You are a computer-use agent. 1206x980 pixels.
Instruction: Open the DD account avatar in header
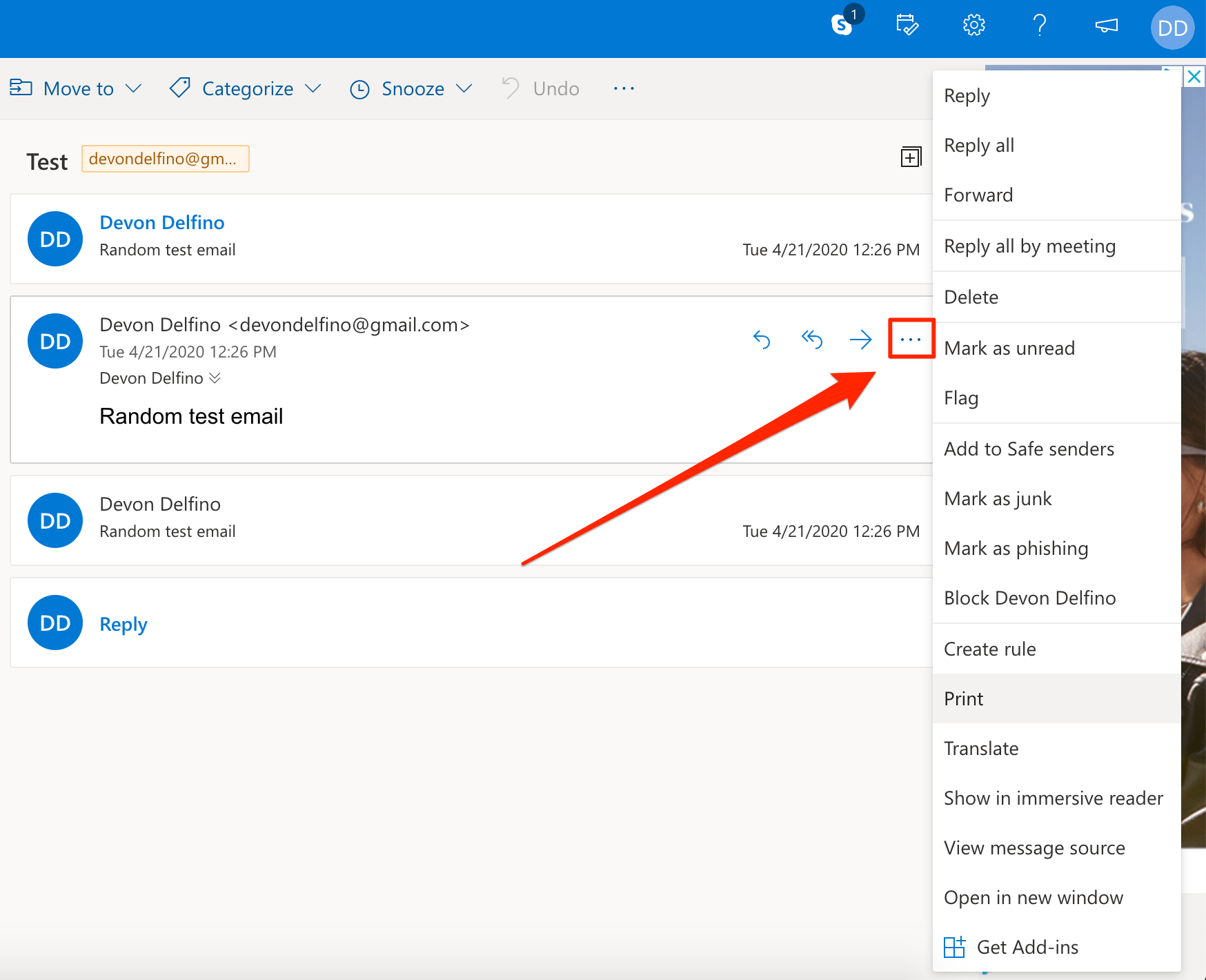coord(1172,28)
